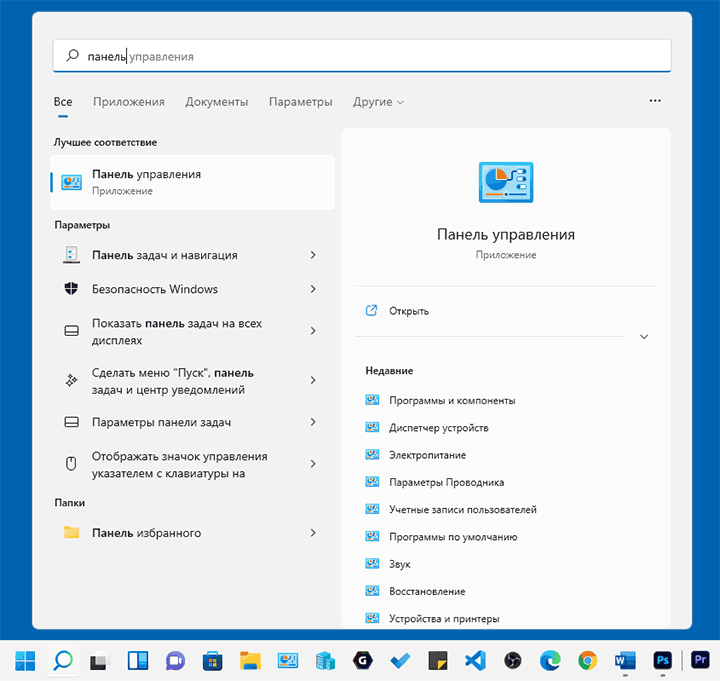Click the search input field with панель
The image size is (720, 681).
coord(362,56)
